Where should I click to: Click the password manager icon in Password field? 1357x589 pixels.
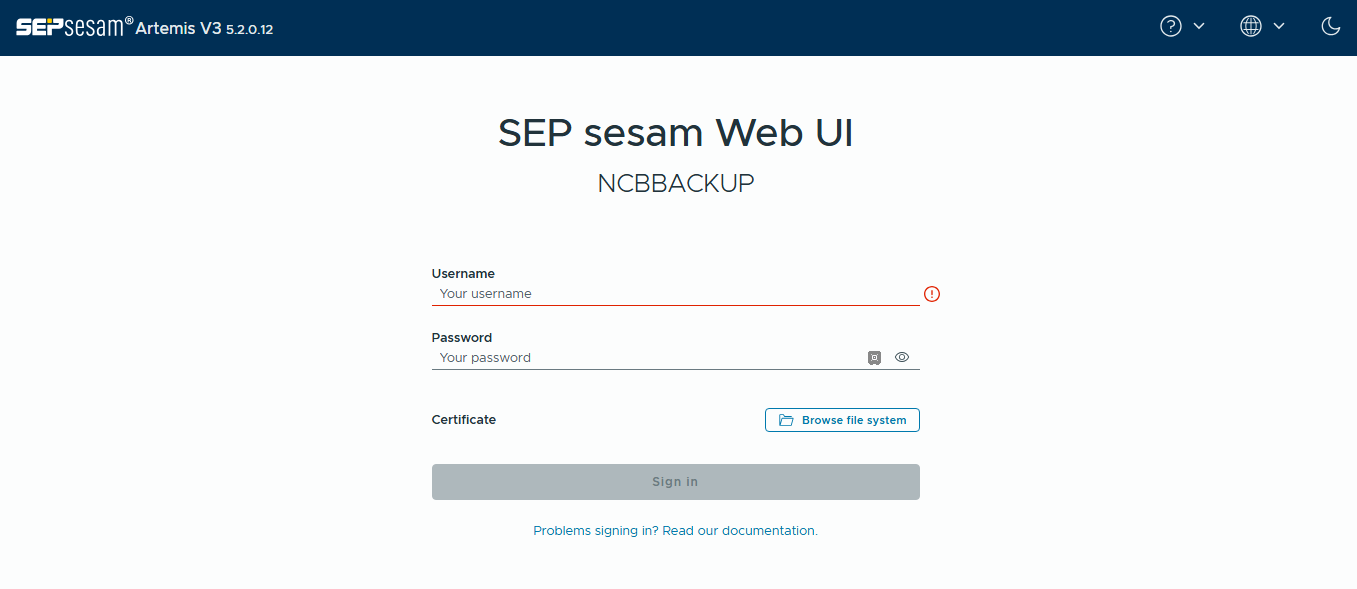pyautogui.click(x=874, y=358)
